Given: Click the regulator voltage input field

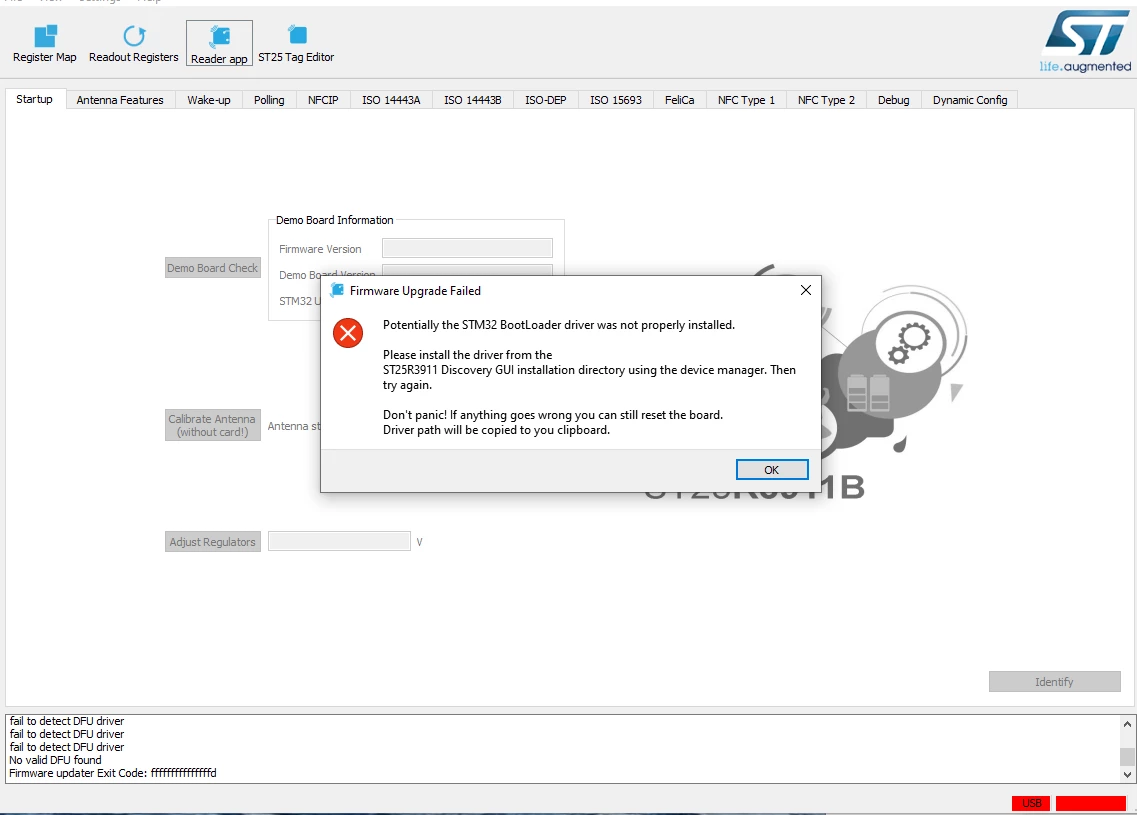Looking at the screenshot, I should click(x=339, y=541).
